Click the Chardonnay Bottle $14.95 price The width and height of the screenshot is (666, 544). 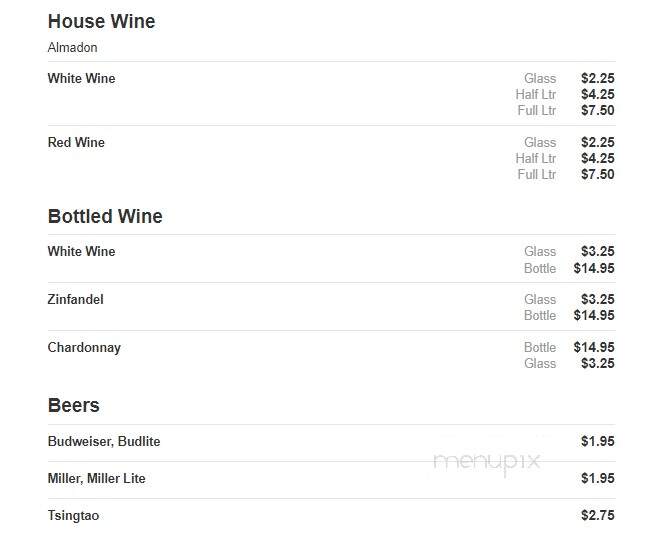(x=594, y=347)
